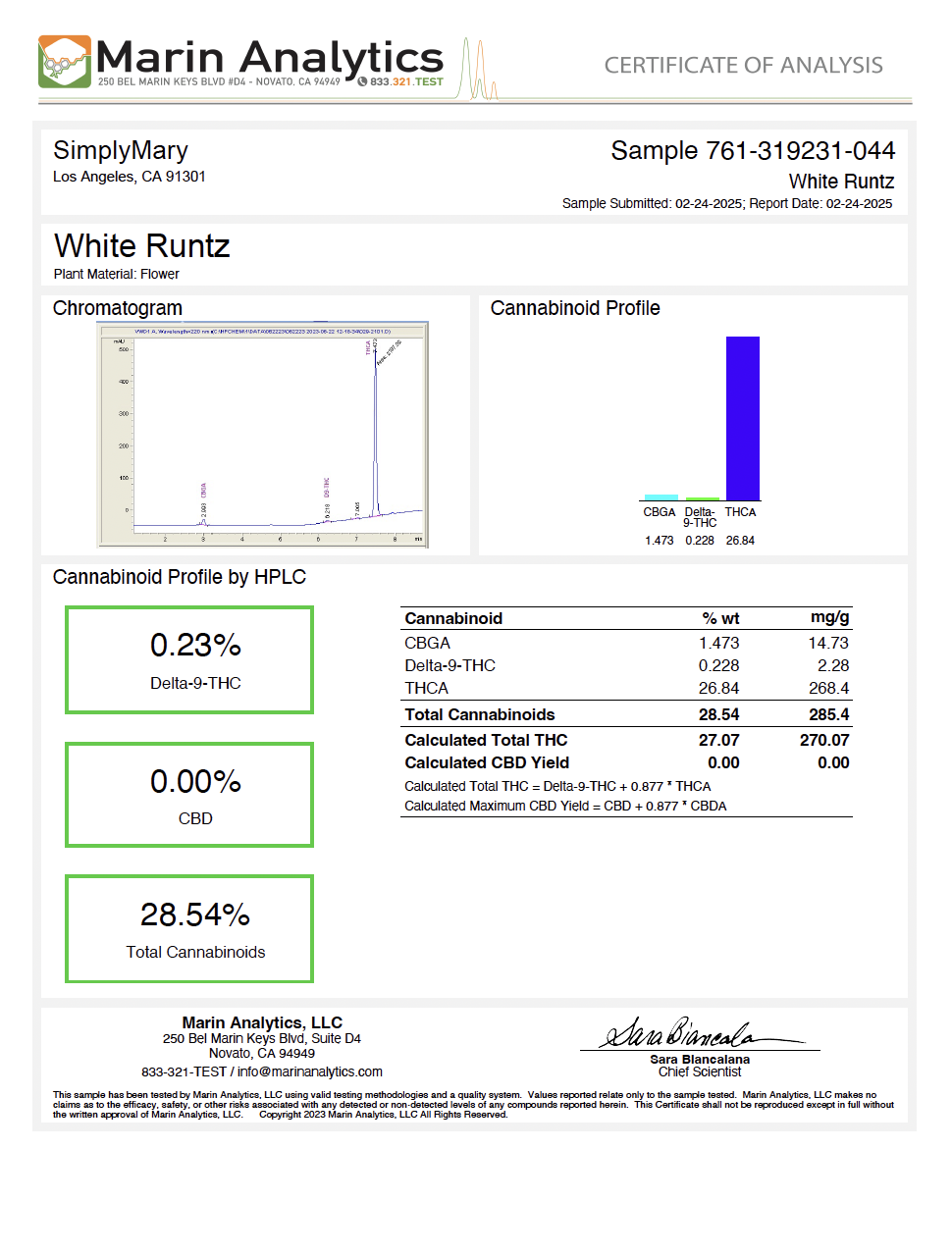Select the "Sample Submitted: 02-24-2025" date line

pos(654,204)
